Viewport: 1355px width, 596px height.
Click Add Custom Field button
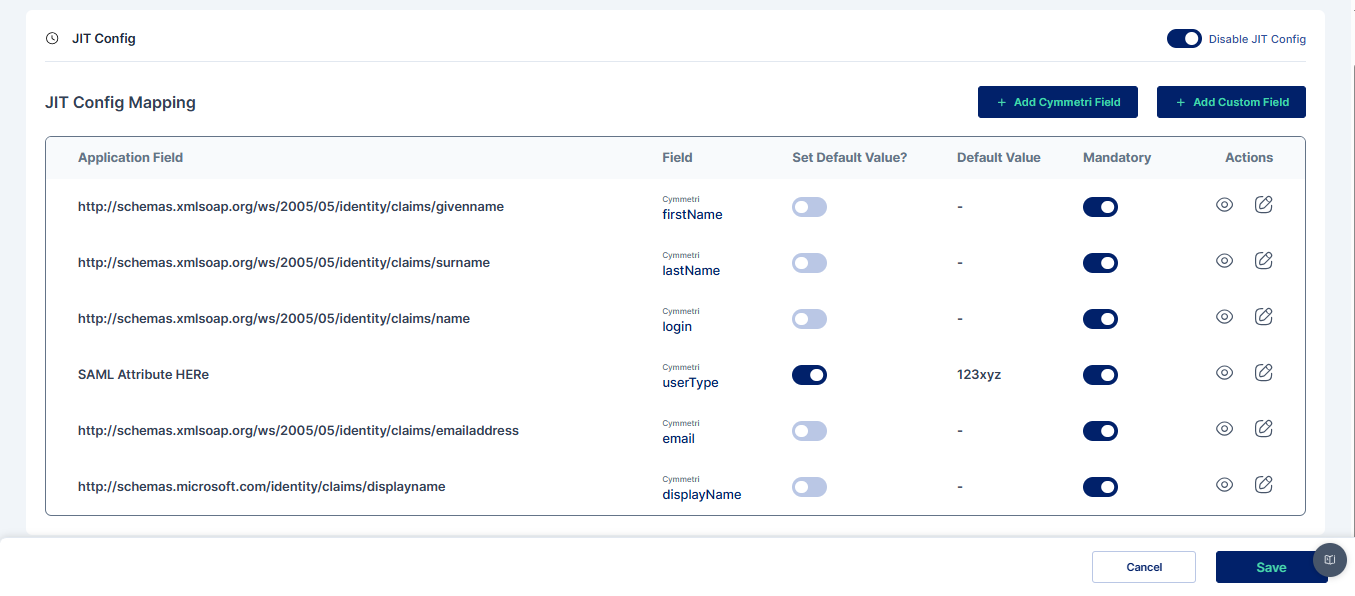click(1231, 102)
